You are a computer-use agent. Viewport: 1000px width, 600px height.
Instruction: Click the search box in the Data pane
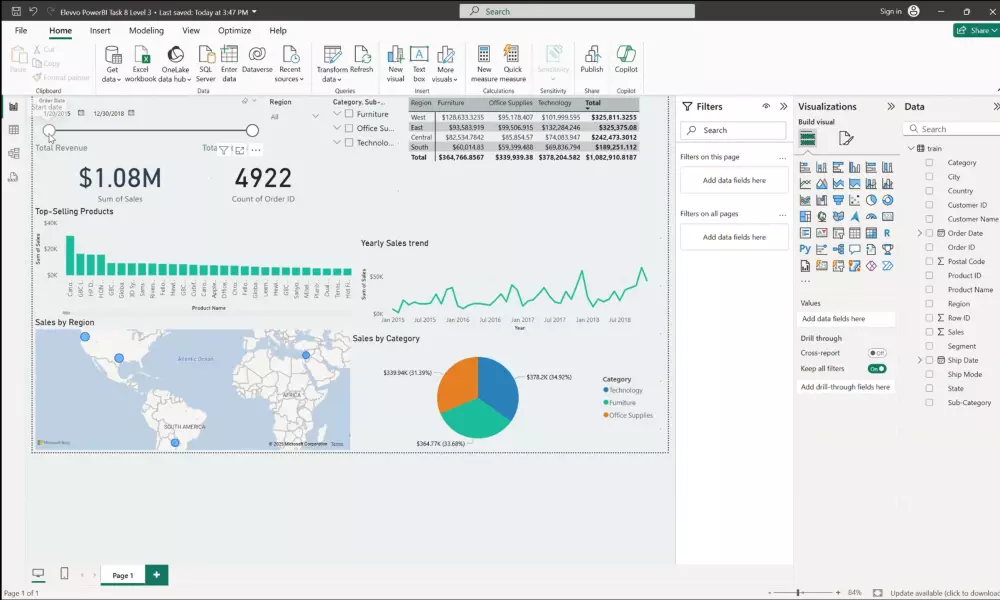pos(952,128)
